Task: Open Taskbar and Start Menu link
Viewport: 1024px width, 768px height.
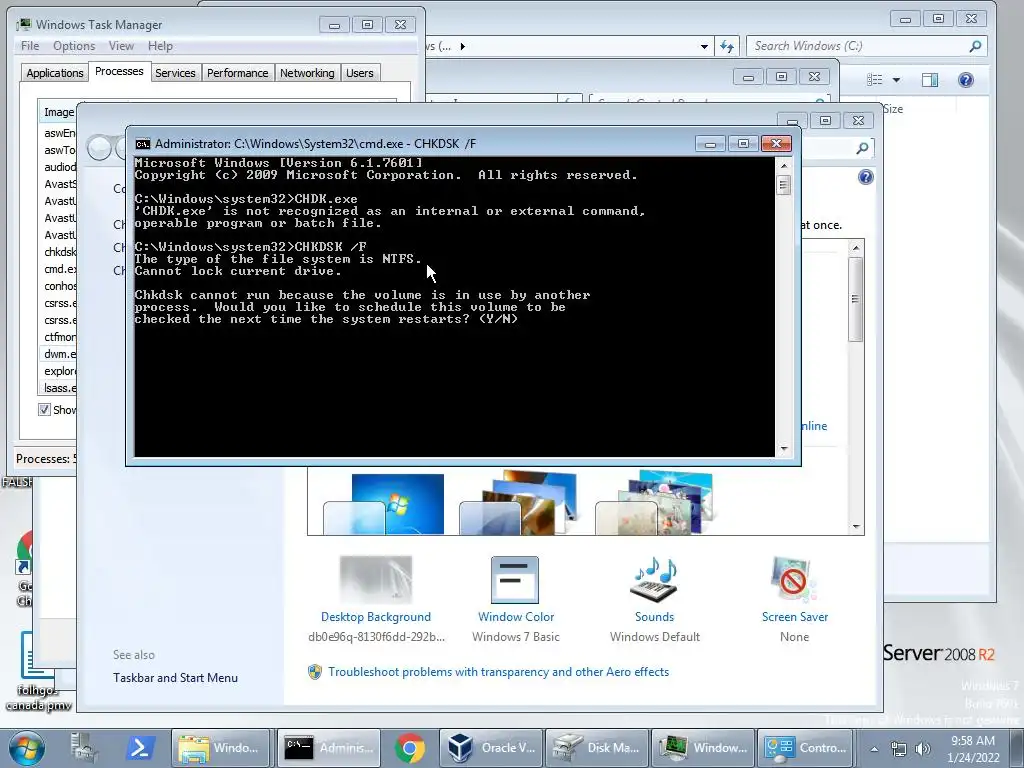Action: click(x=175, y=678)
